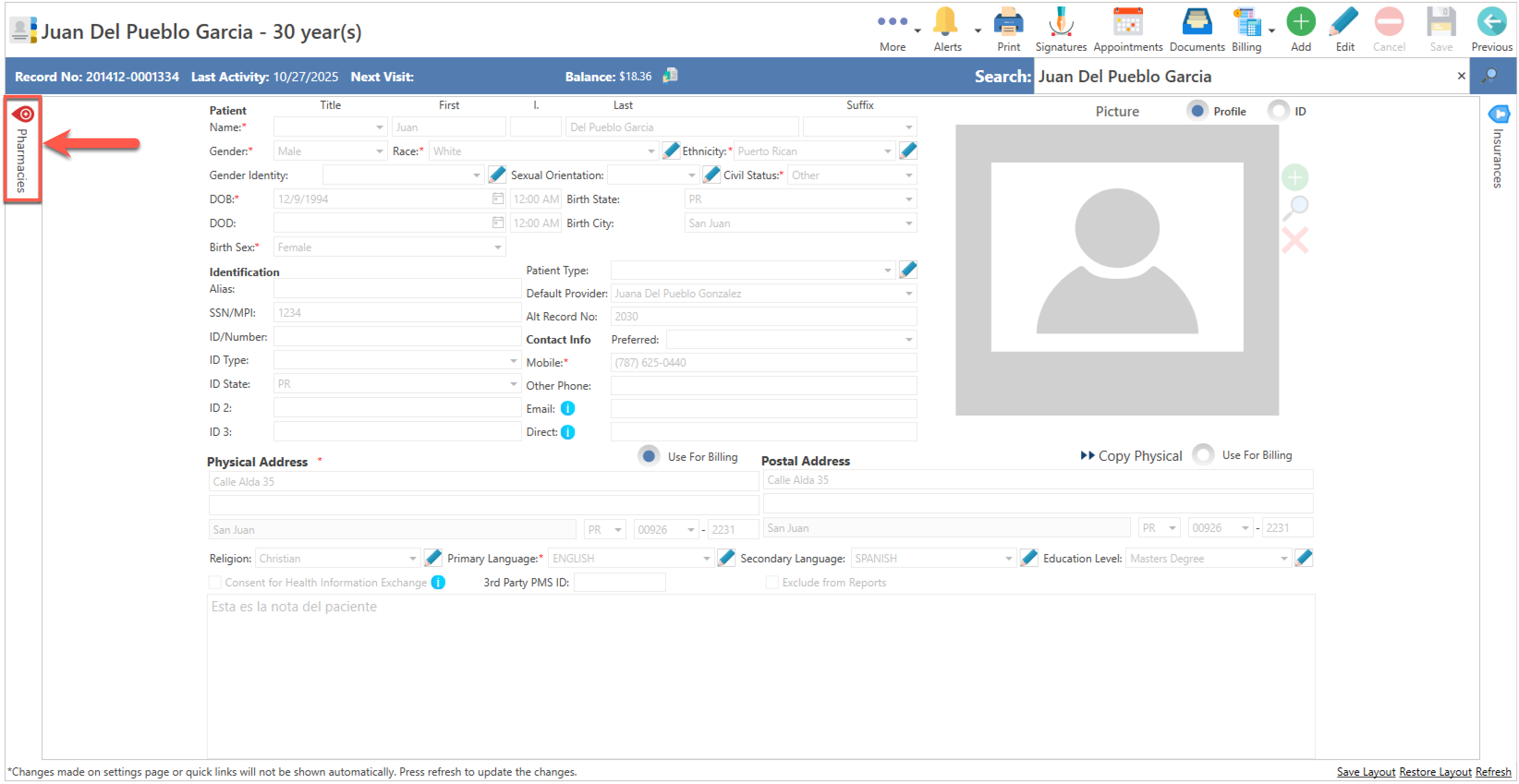The height and width of the screenshot is (784, 1519).
Task: Select Use For Billing under Postal Address
Action: tap(1203, 455)
